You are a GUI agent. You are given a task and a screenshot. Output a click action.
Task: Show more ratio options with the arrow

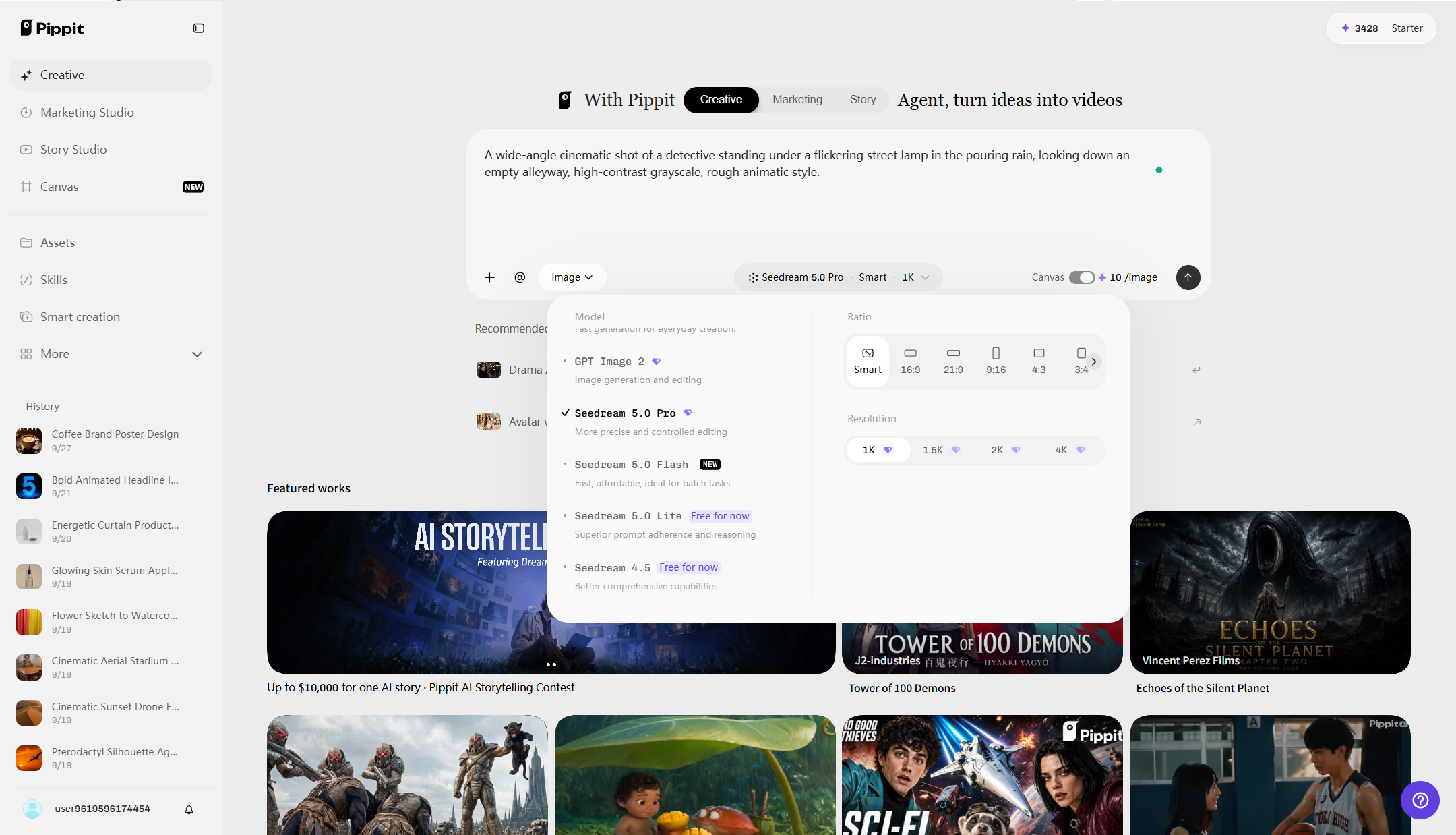coord(1094,362)
